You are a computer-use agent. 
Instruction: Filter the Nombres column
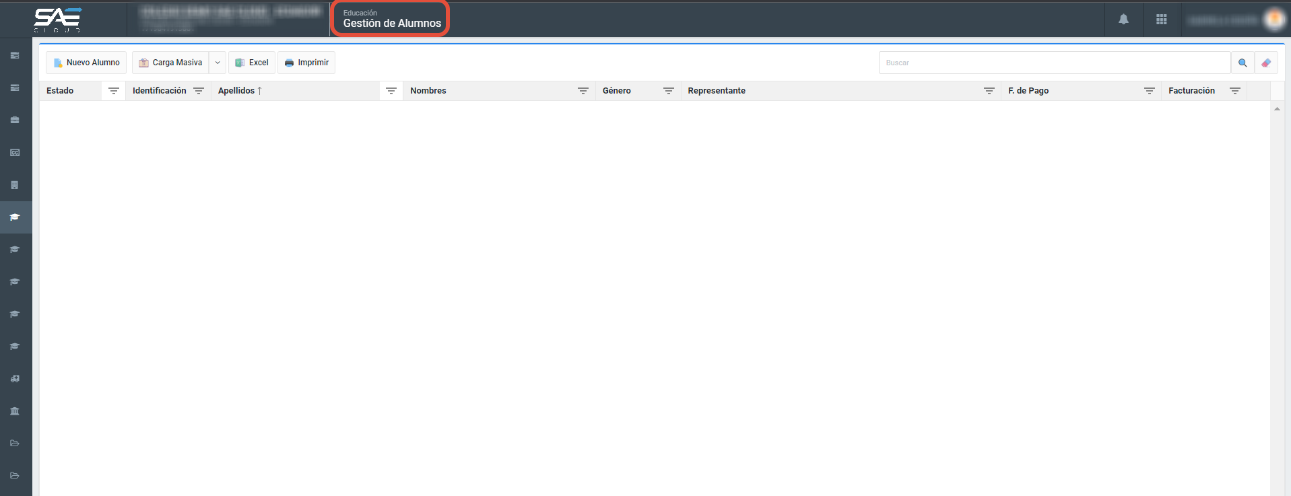coord(583,91)
